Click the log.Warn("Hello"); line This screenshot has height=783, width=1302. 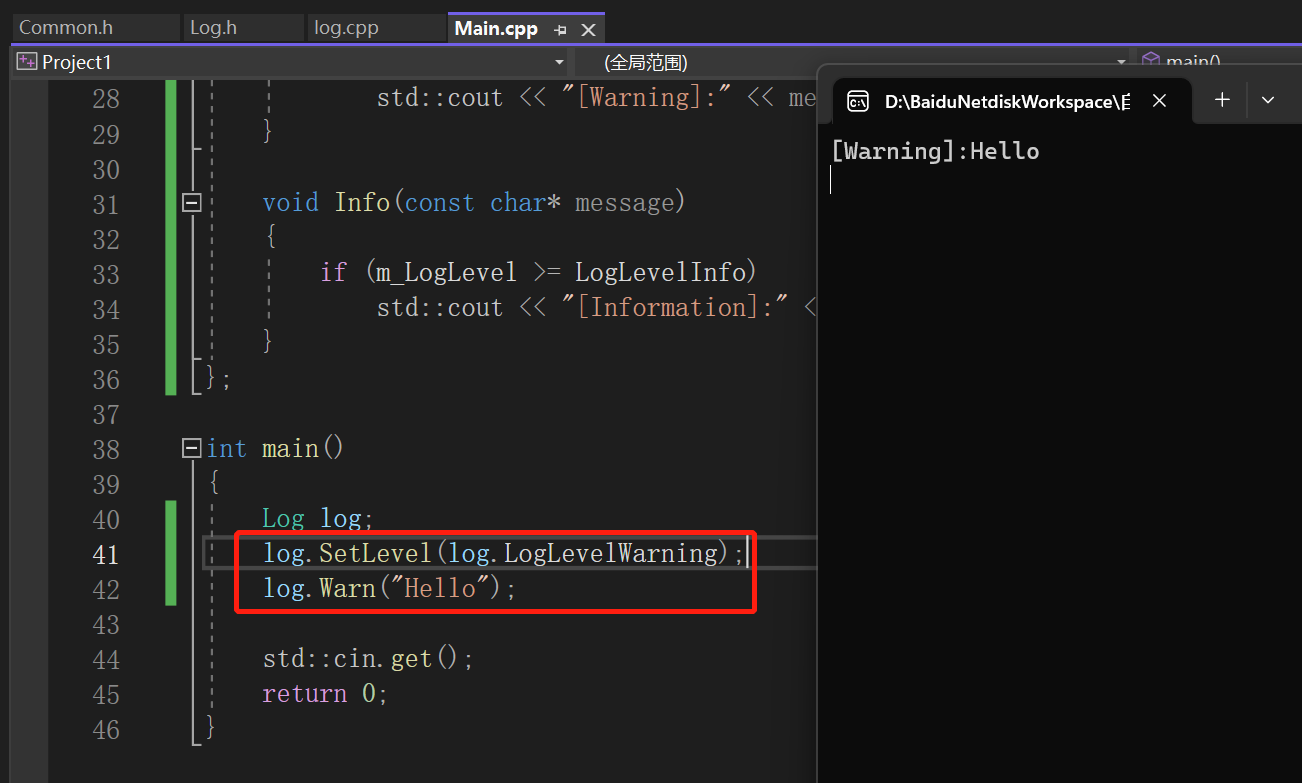tap(389, 588)
